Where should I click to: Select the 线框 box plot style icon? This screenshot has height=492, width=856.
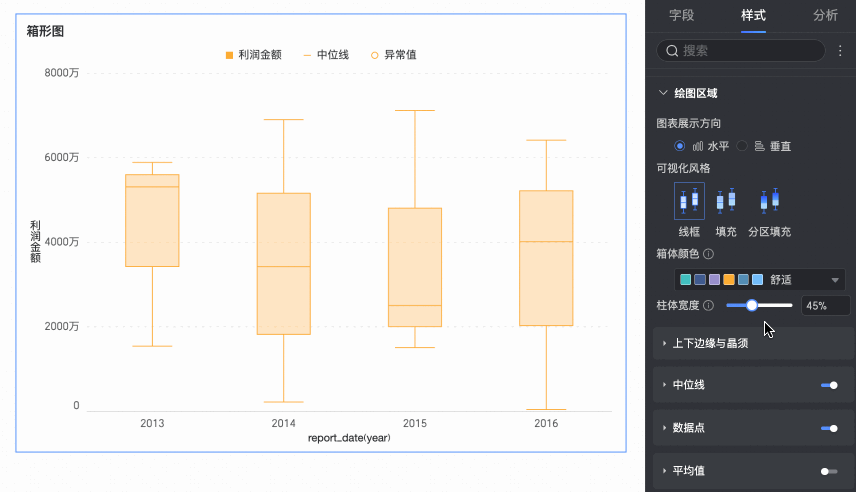[689, 201]
